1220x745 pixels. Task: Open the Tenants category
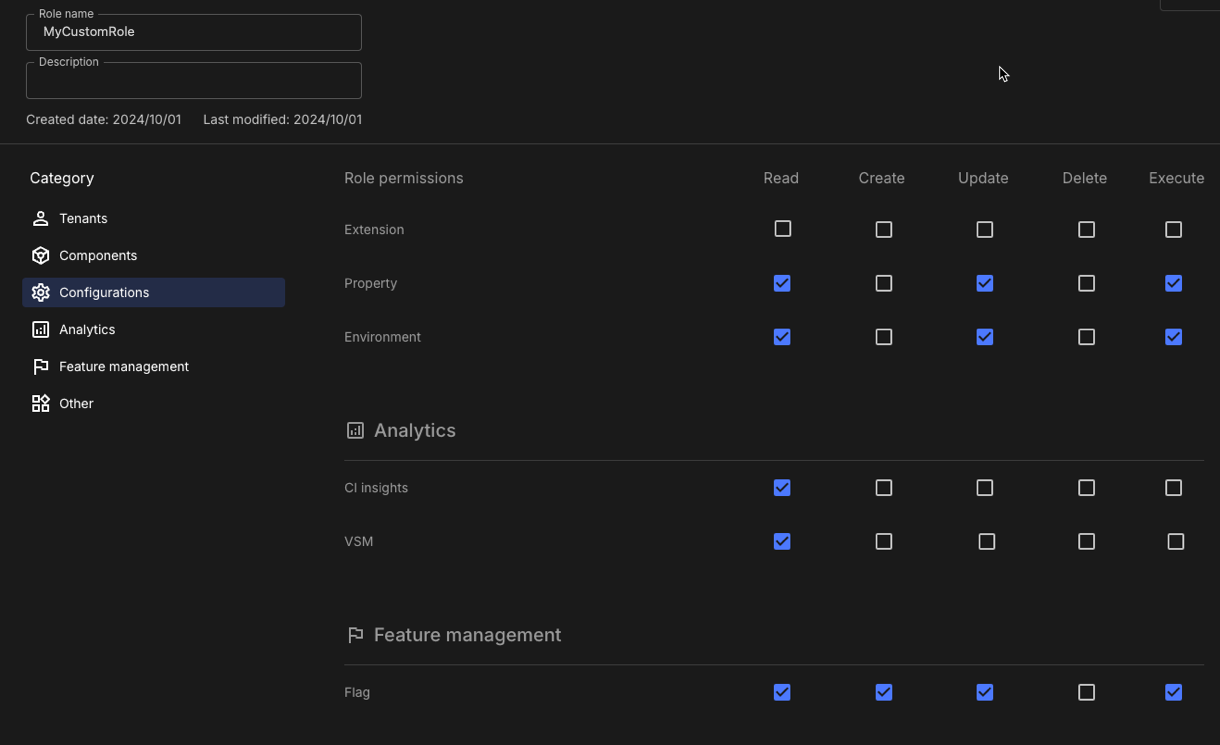(x=83, y=218)
